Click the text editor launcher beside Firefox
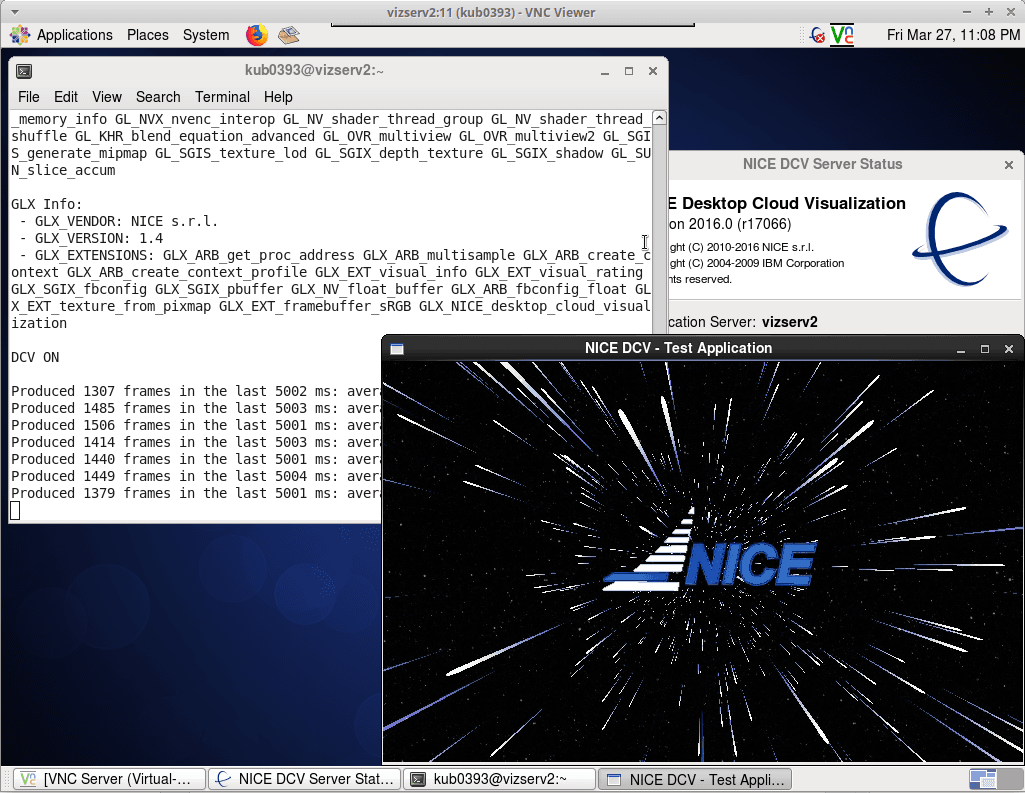Image resolution: width=1025 pixels, height=793 pixels. (x=289, y=35)
